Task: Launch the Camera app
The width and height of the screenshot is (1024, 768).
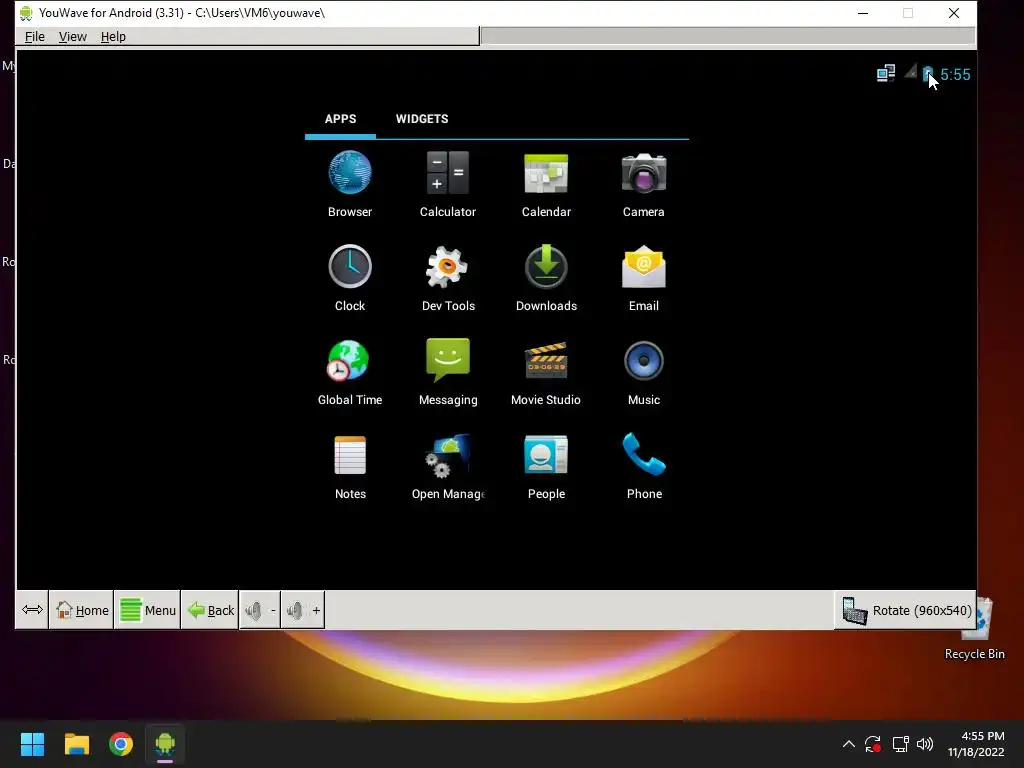Action: click(644, 184)
